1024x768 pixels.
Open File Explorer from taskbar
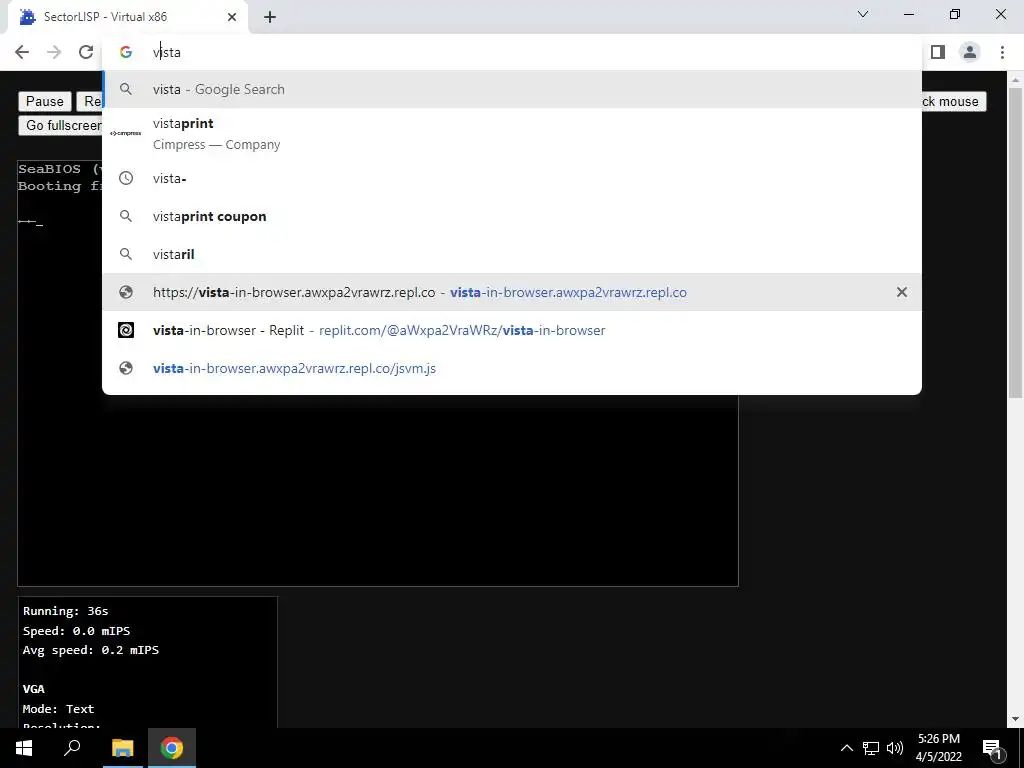122,748
